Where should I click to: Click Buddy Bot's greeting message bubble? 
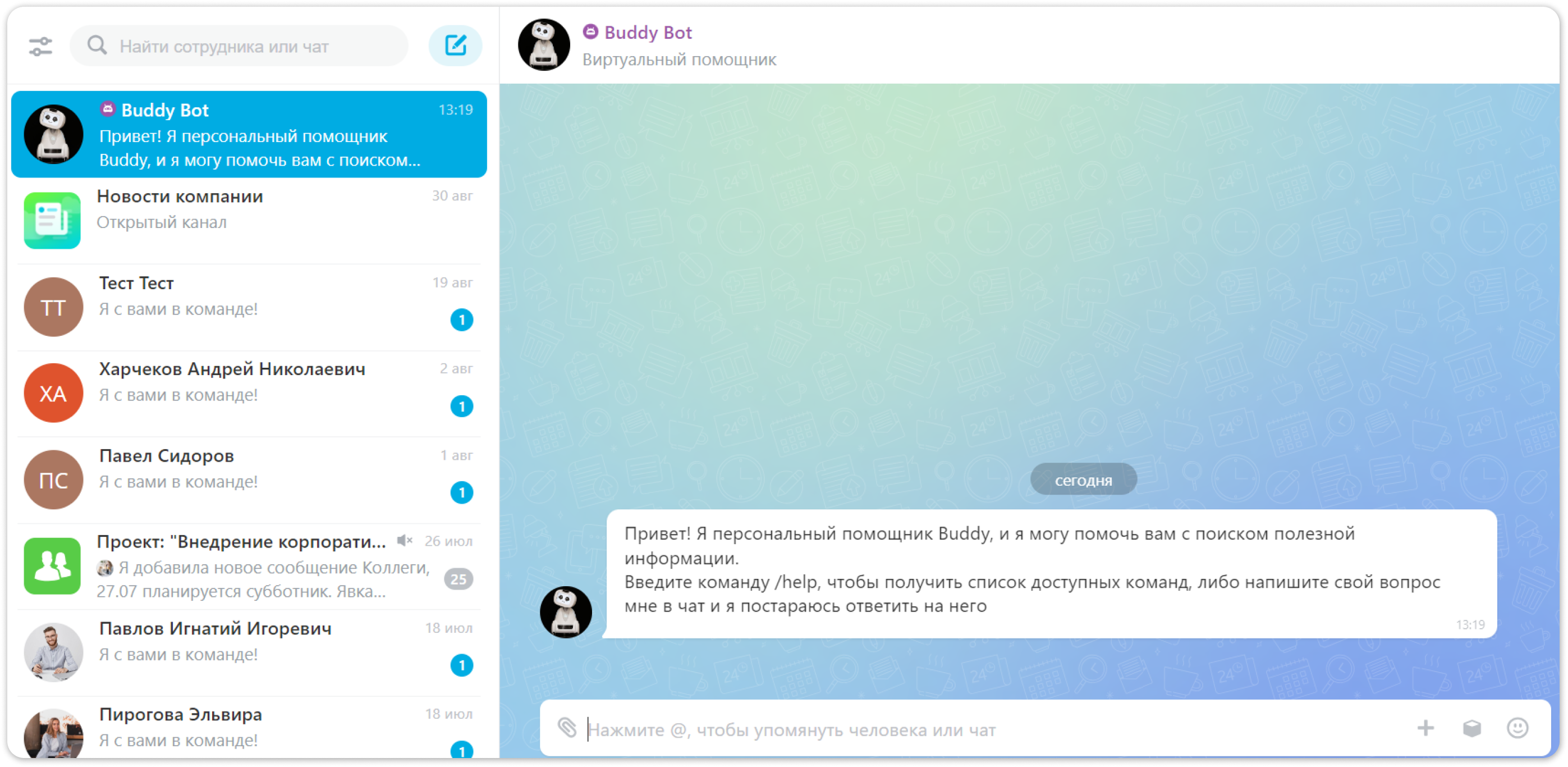1051,574
